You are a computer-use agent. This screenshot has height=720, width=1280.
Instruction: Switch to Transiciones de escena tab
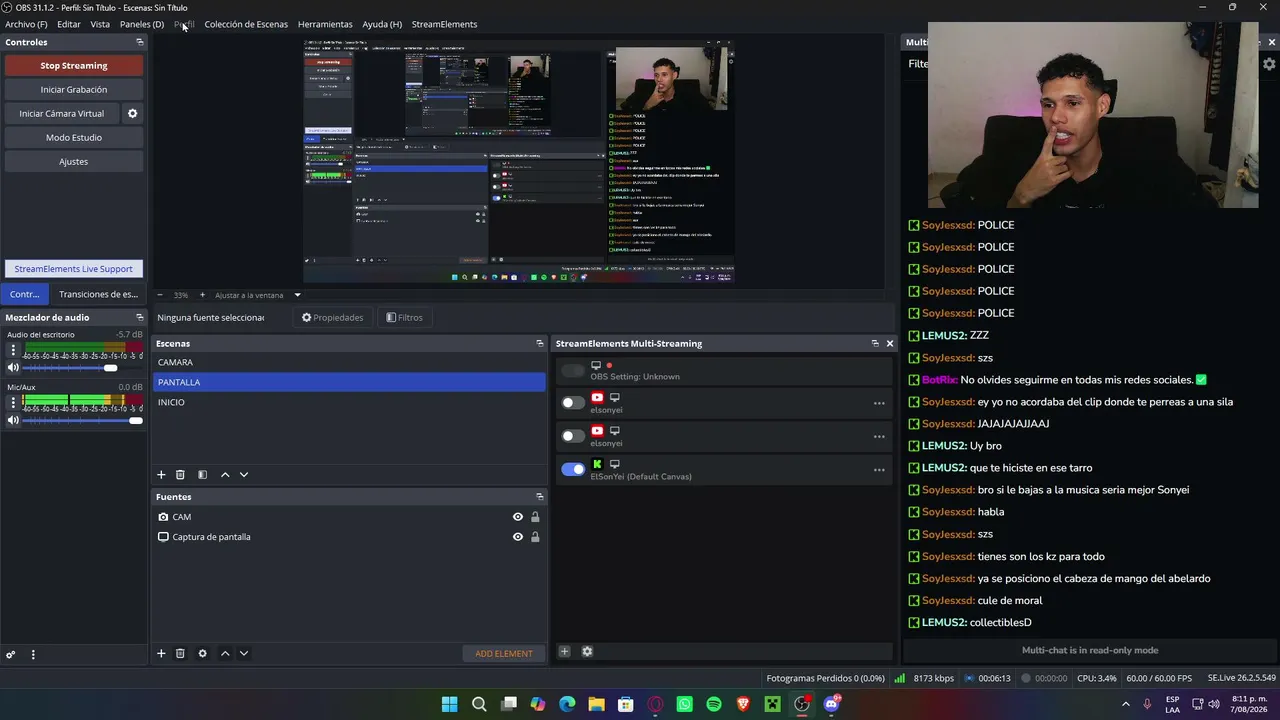[98, 295]
